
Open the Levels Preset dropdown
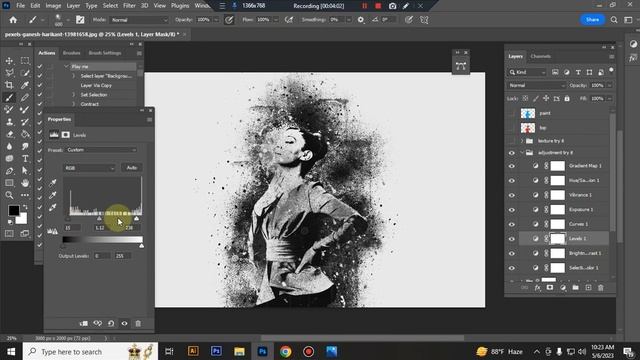click(x=101, y=150)
